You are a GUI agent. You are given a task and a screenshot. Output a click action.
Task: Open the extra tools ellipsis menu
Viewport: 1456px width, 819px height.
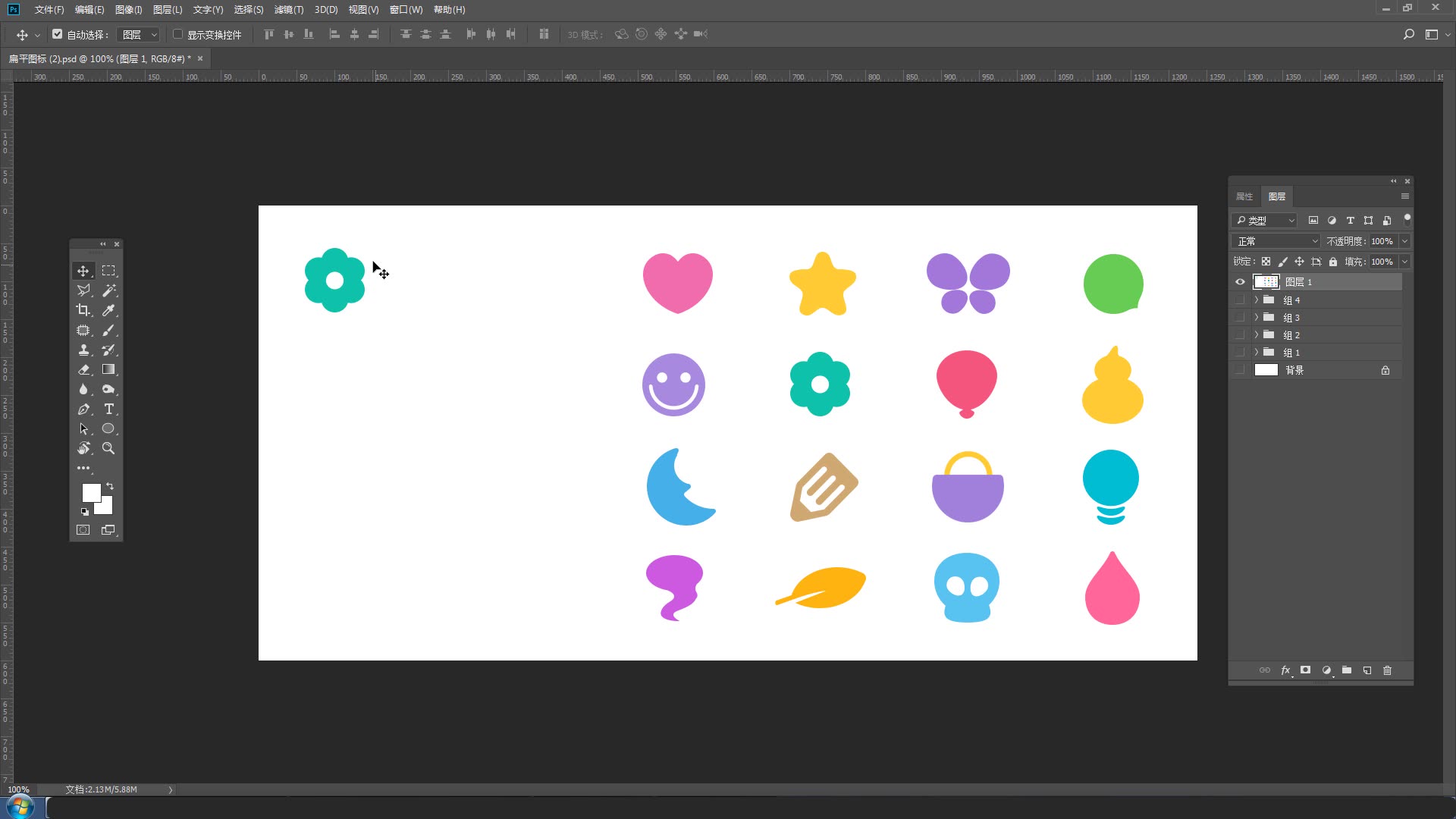pyautogui.click(x=83, y=468)
